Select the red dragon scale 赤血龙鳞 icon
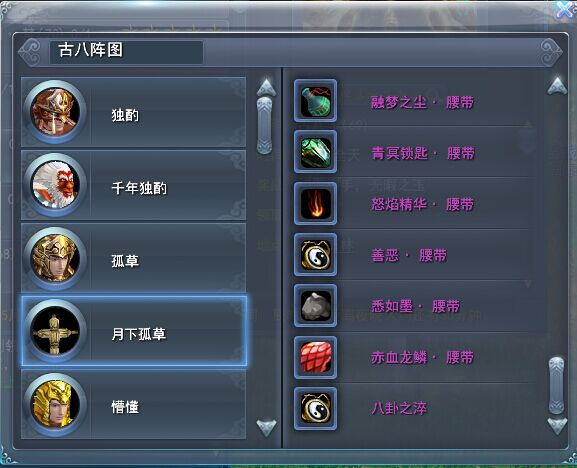Viewport: 577px width, 468px height. coord(315,357)
